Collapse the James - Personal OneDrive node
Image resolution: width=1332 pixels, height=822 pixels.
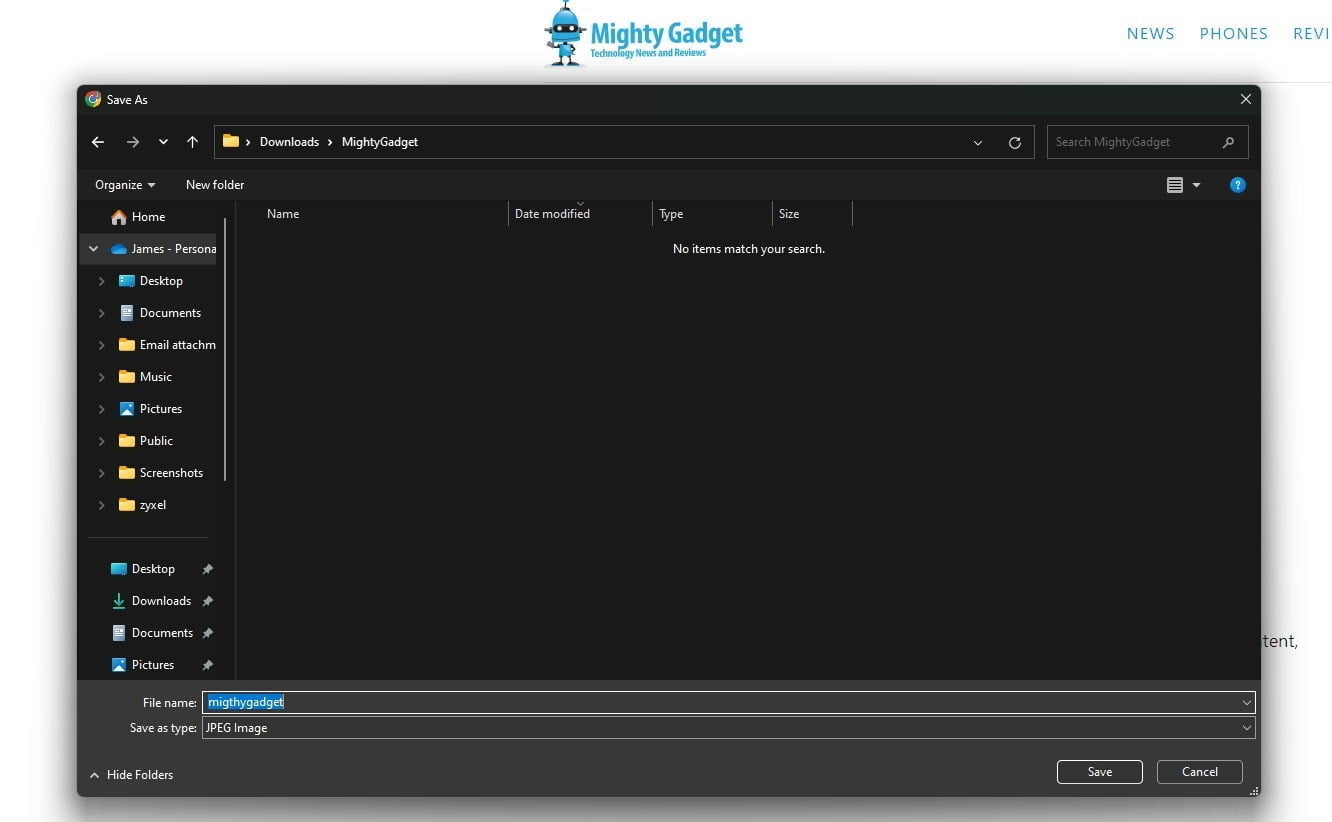[x=93, y=249]
